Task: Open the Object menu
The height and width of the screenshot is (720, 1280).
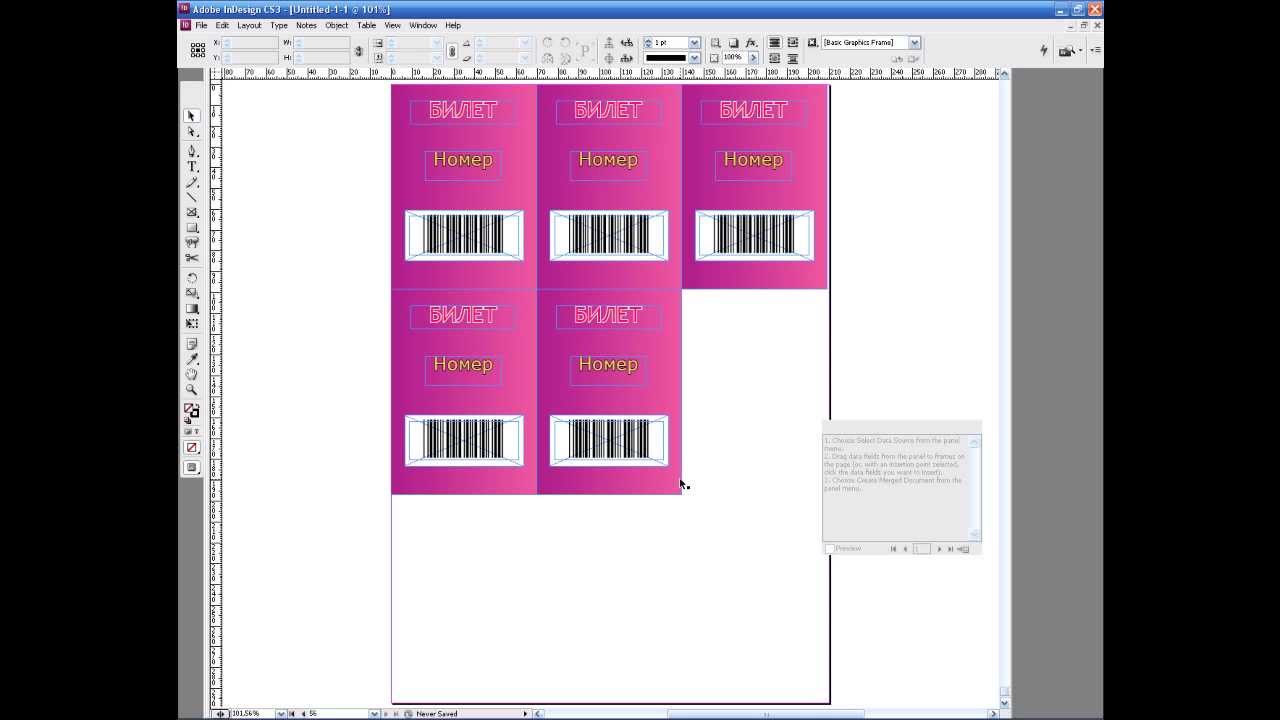Action: pyautogui.click(x=336, y=25)
